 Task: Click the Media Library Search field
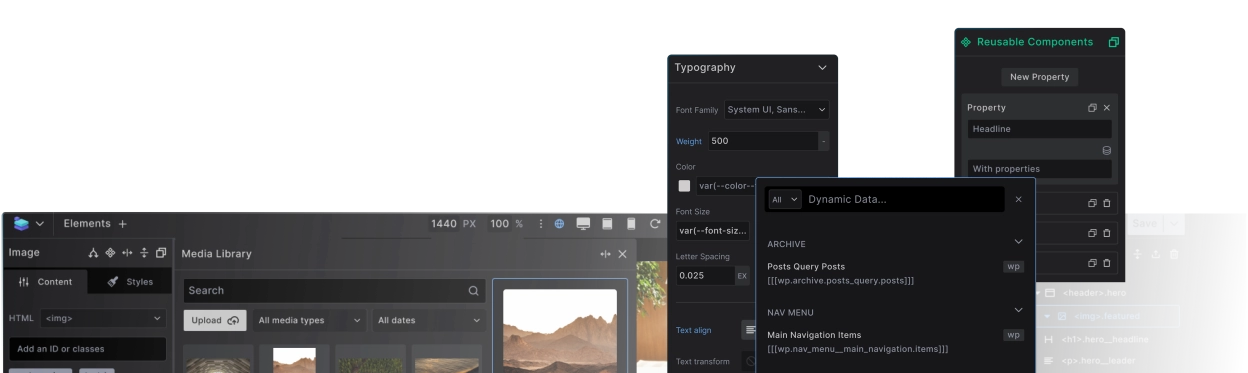(334, 290)
